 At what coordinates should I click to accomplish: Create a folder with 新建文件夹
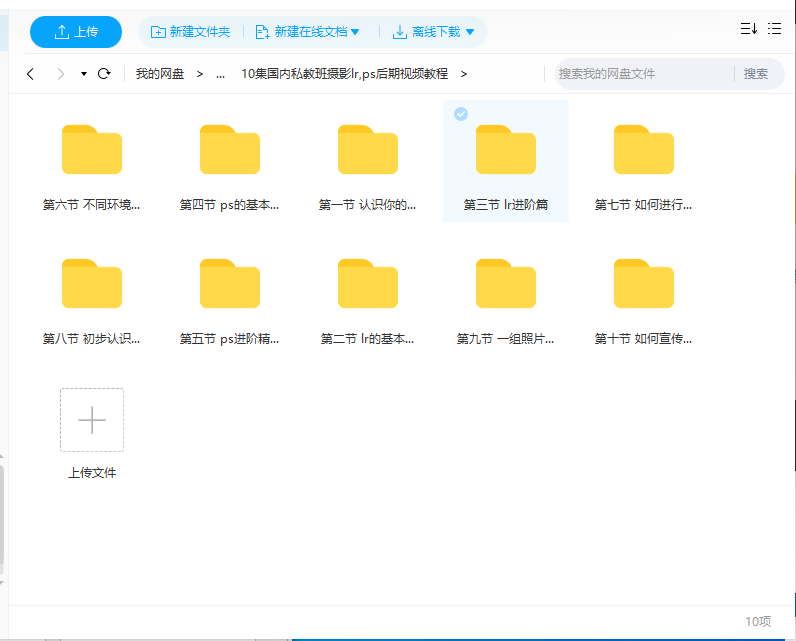coord(190,32)
